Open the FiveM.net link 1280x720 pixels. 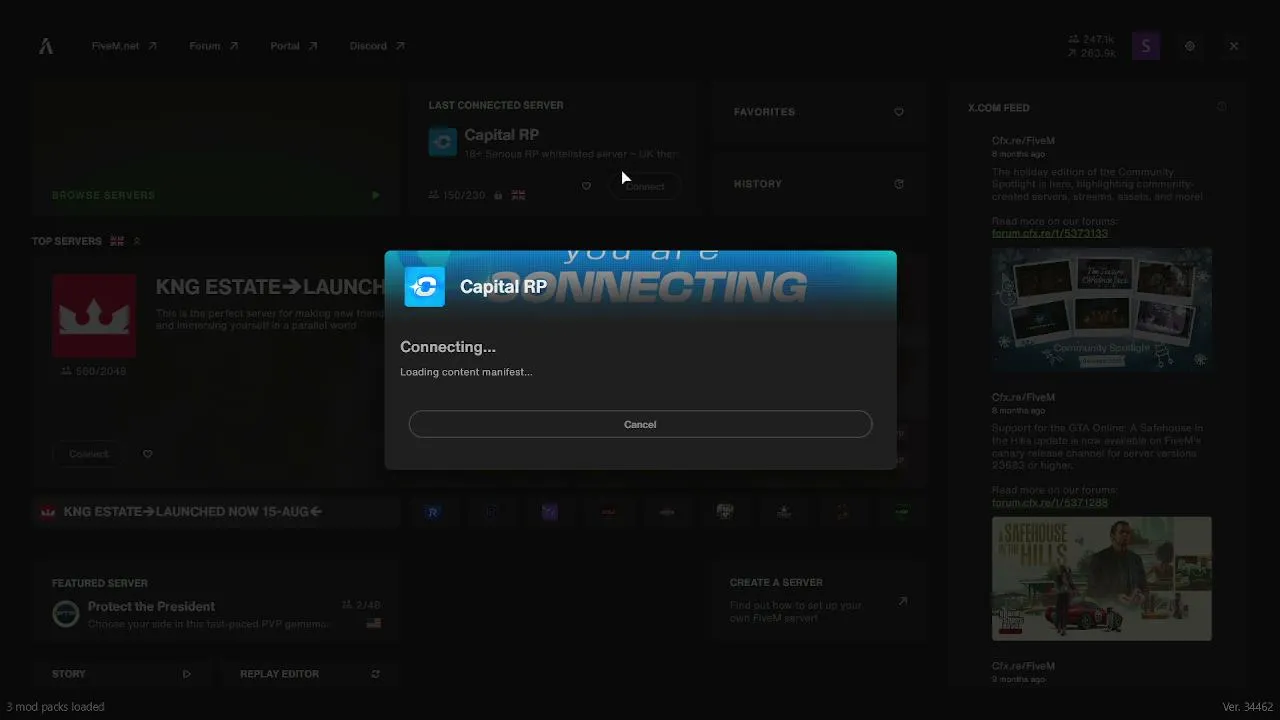(x=124, y=46)
